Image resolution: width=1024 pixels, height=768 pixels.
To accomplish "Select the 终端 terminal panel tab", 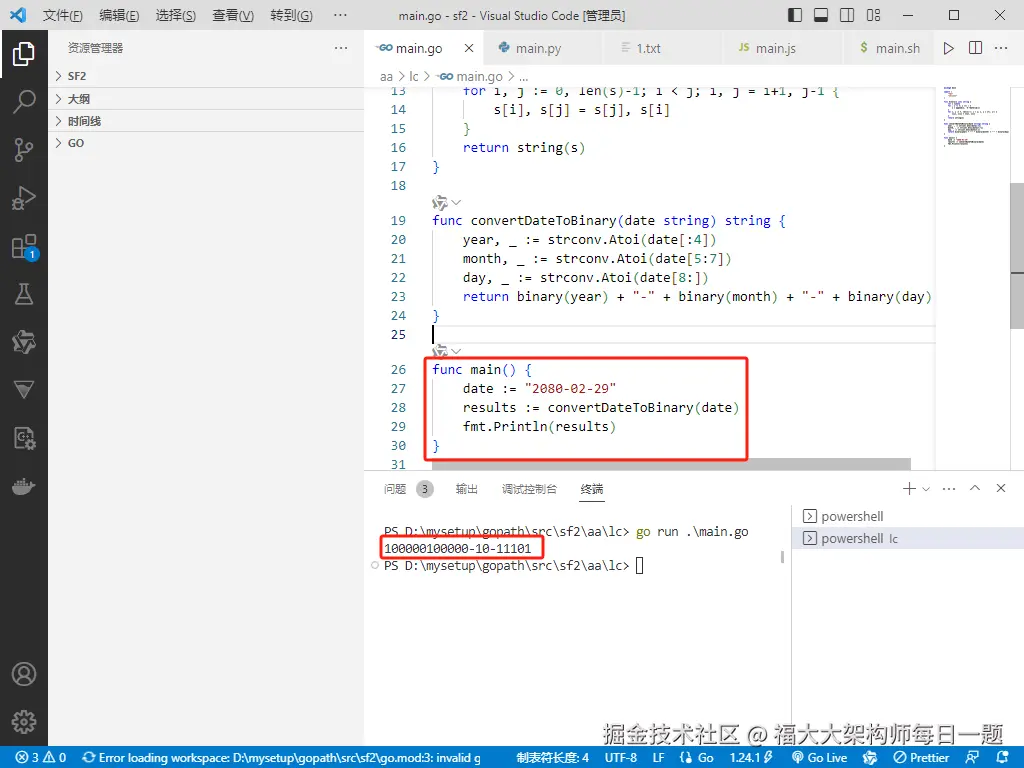I will (x=592, y=489).
